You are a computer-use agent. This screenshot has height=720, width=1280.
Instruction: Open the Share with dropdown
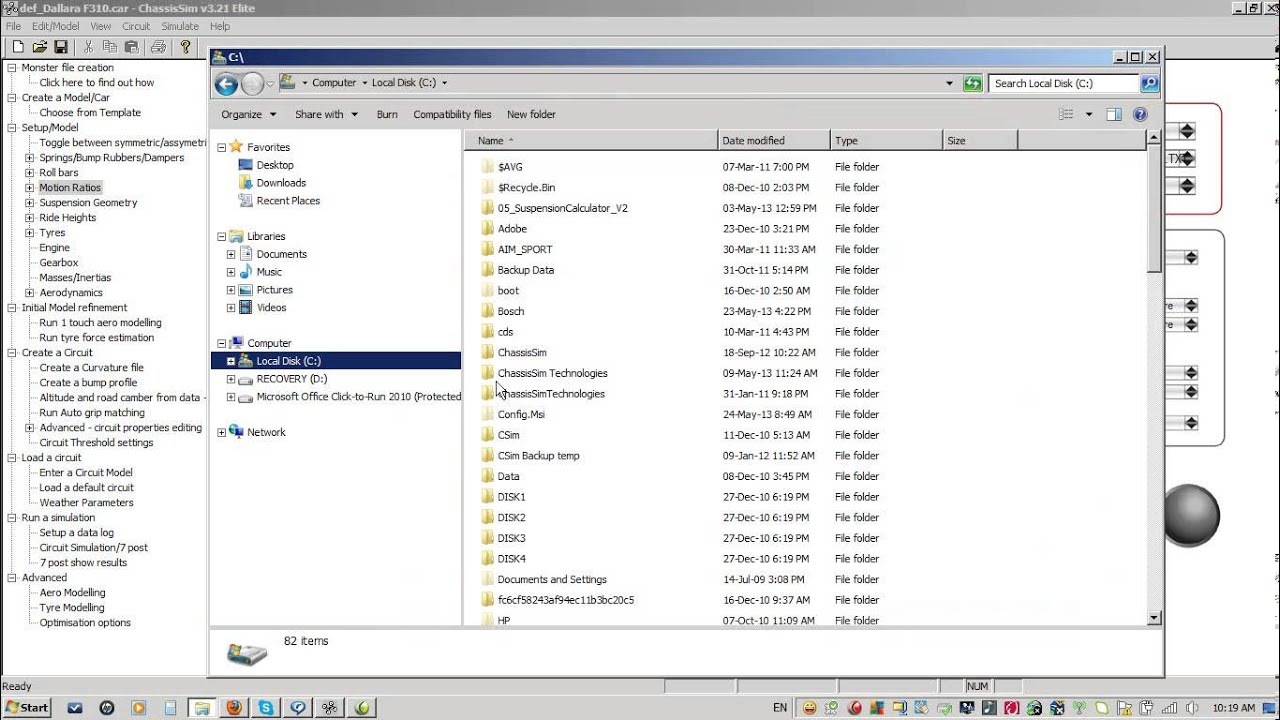[x=326, y=114]
